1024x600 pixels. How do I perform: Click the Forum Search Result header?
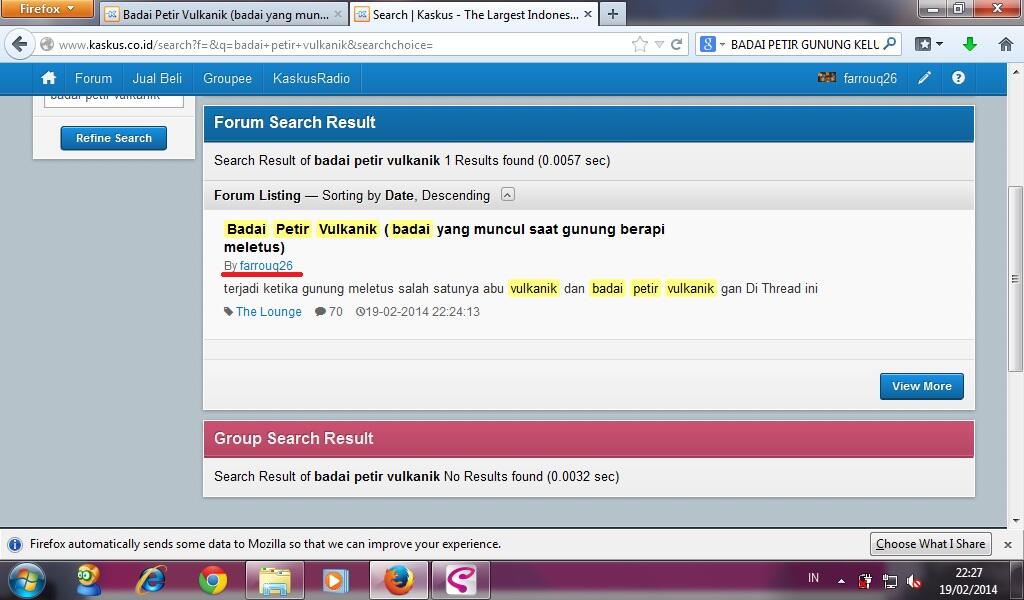click(x=588, y=123)
